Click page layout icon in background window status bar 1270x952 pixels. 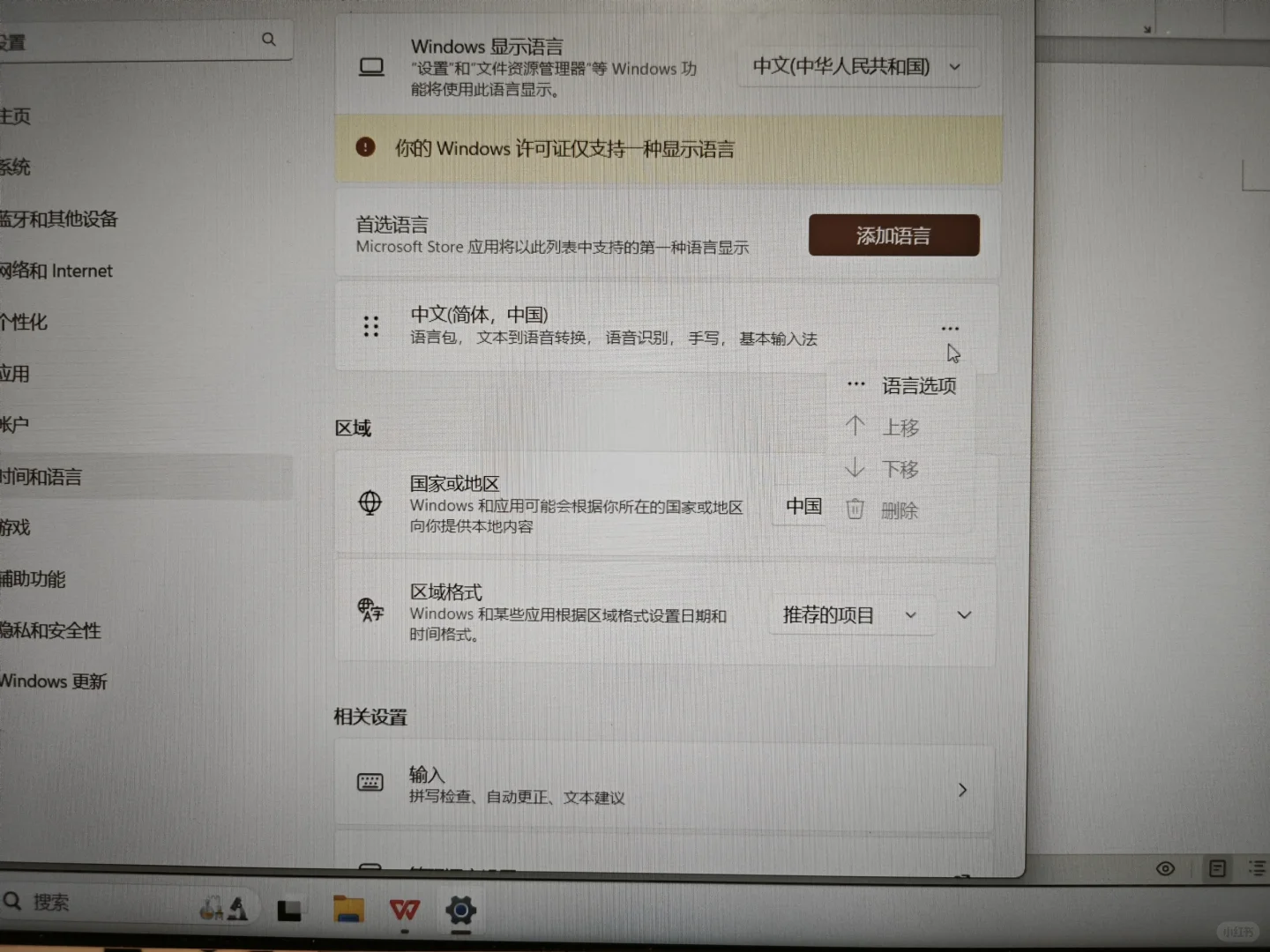tap(1217, 869)
